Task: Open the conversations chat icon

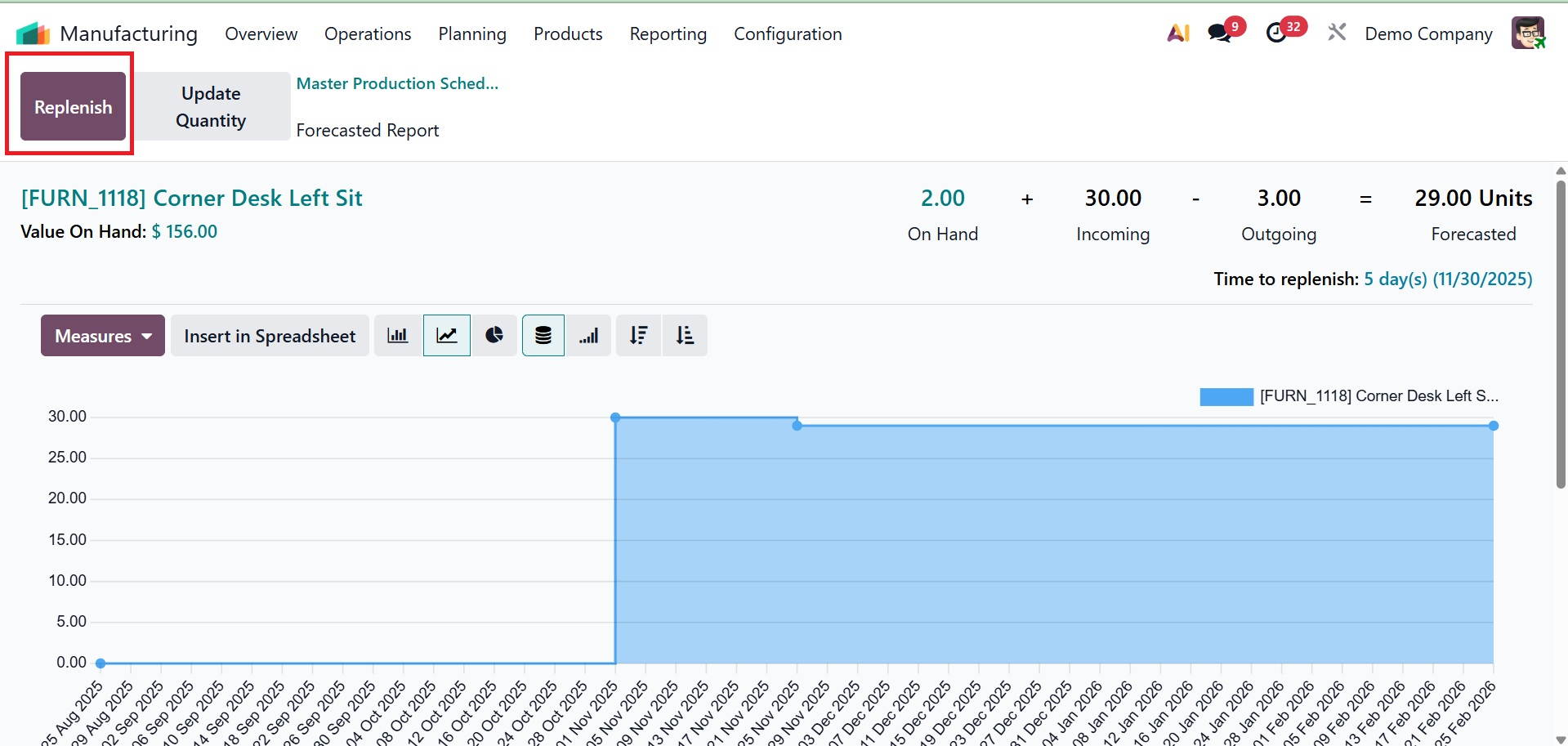Action: click(x=1220, y=34)
